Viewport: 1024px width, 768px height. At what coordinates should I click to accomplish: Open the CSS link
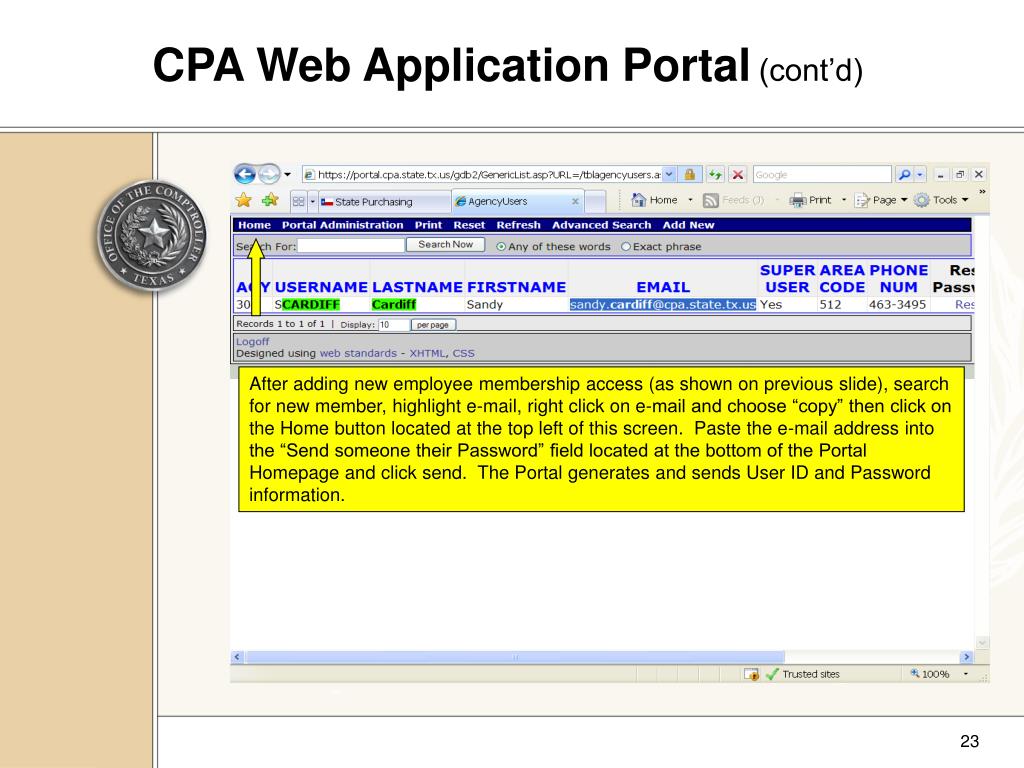464,353
